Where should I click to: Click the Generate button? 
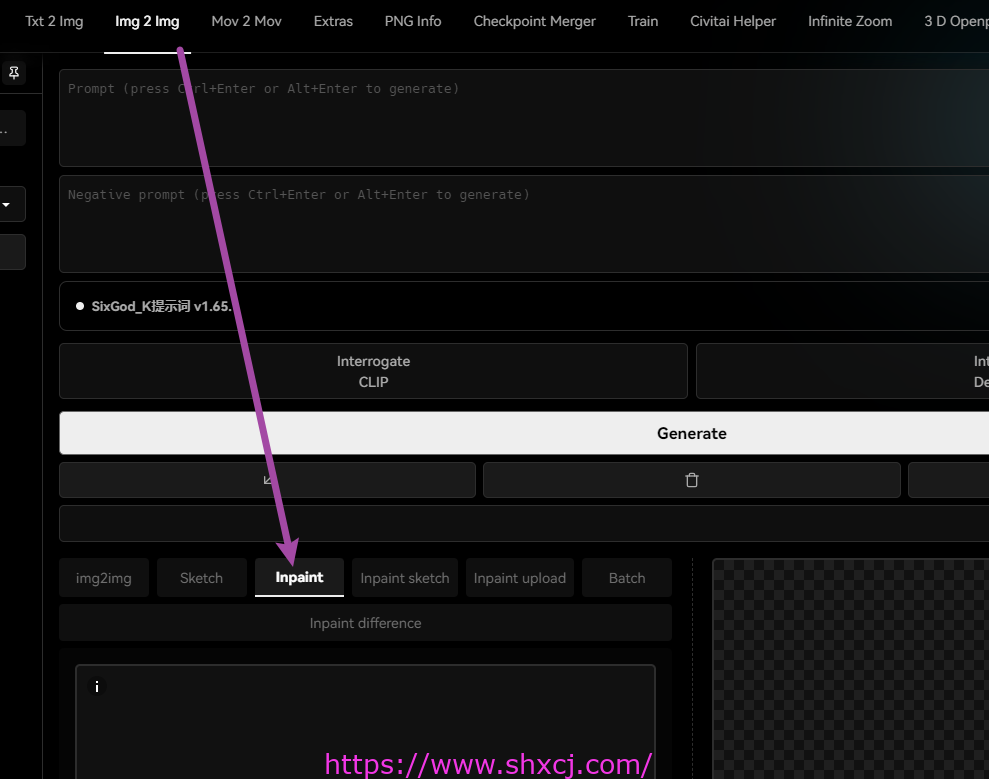tap(524, 433)
